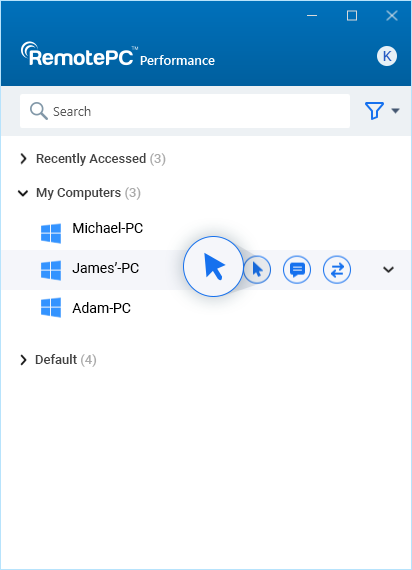Start file transfer to James'-PC
Image resolution: width=412 pixels, height=570 pixels.
tap(337, 270)
